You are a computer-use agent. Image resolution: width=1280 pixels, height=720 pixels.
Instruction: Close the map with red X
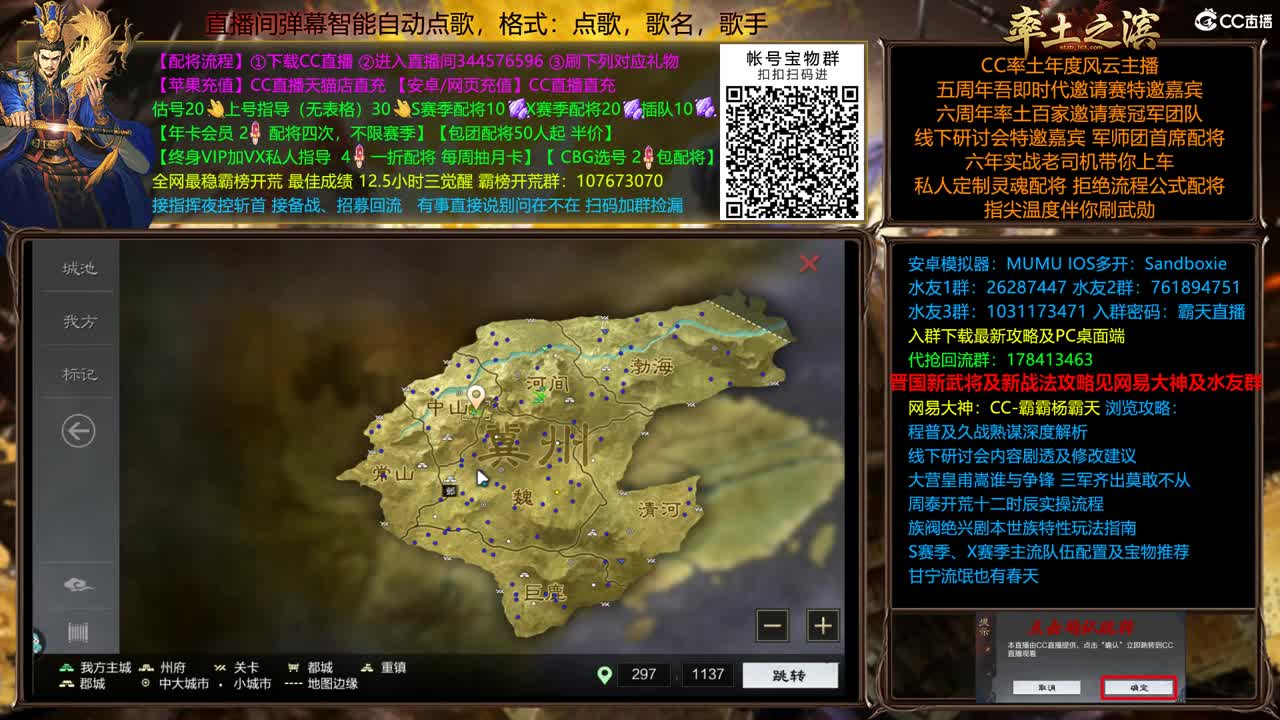tap(809, 263)
